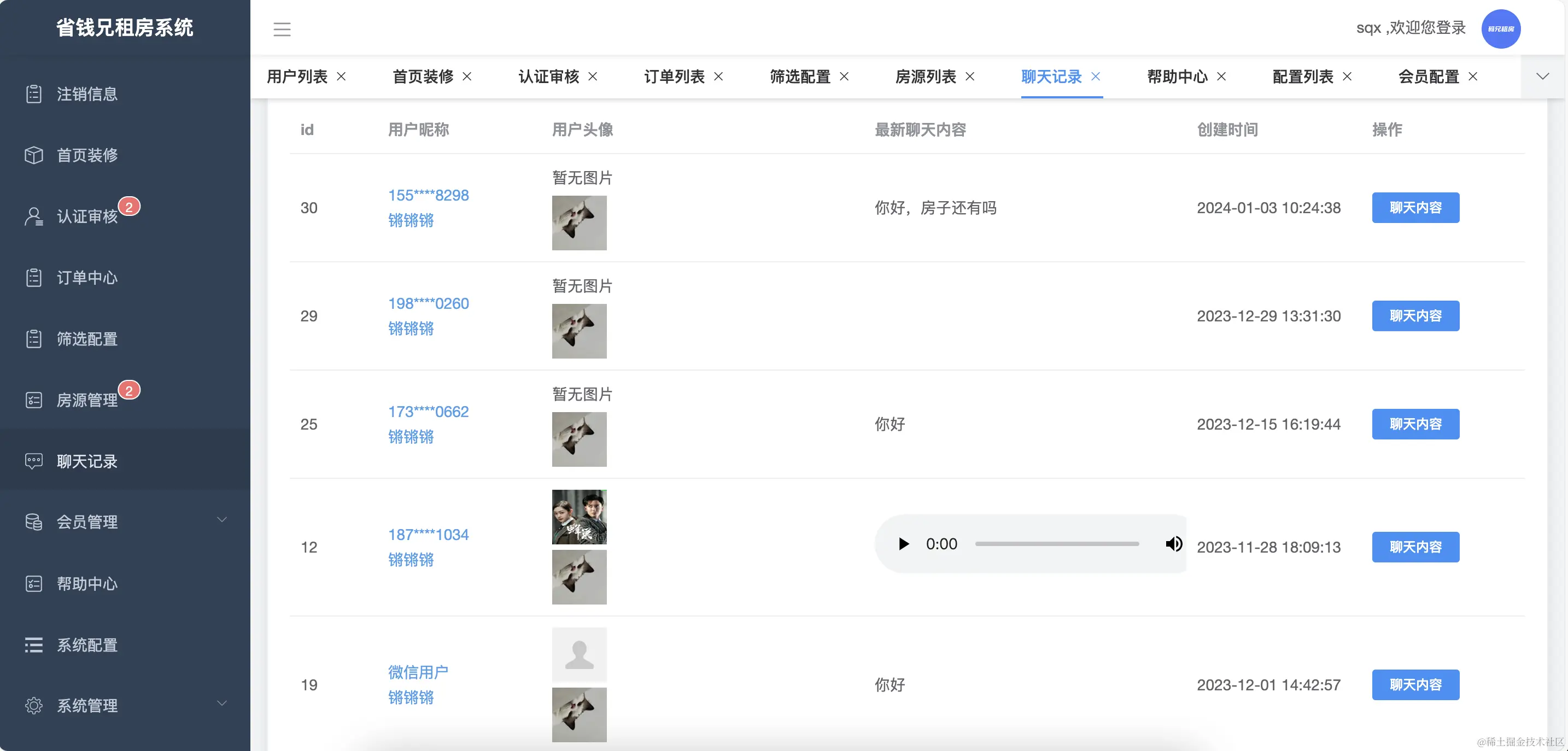The width and height of the screenshot is (1568, 751).
Task: Open 订单中心 from the sidebar
Action: (x=87, y=278)
